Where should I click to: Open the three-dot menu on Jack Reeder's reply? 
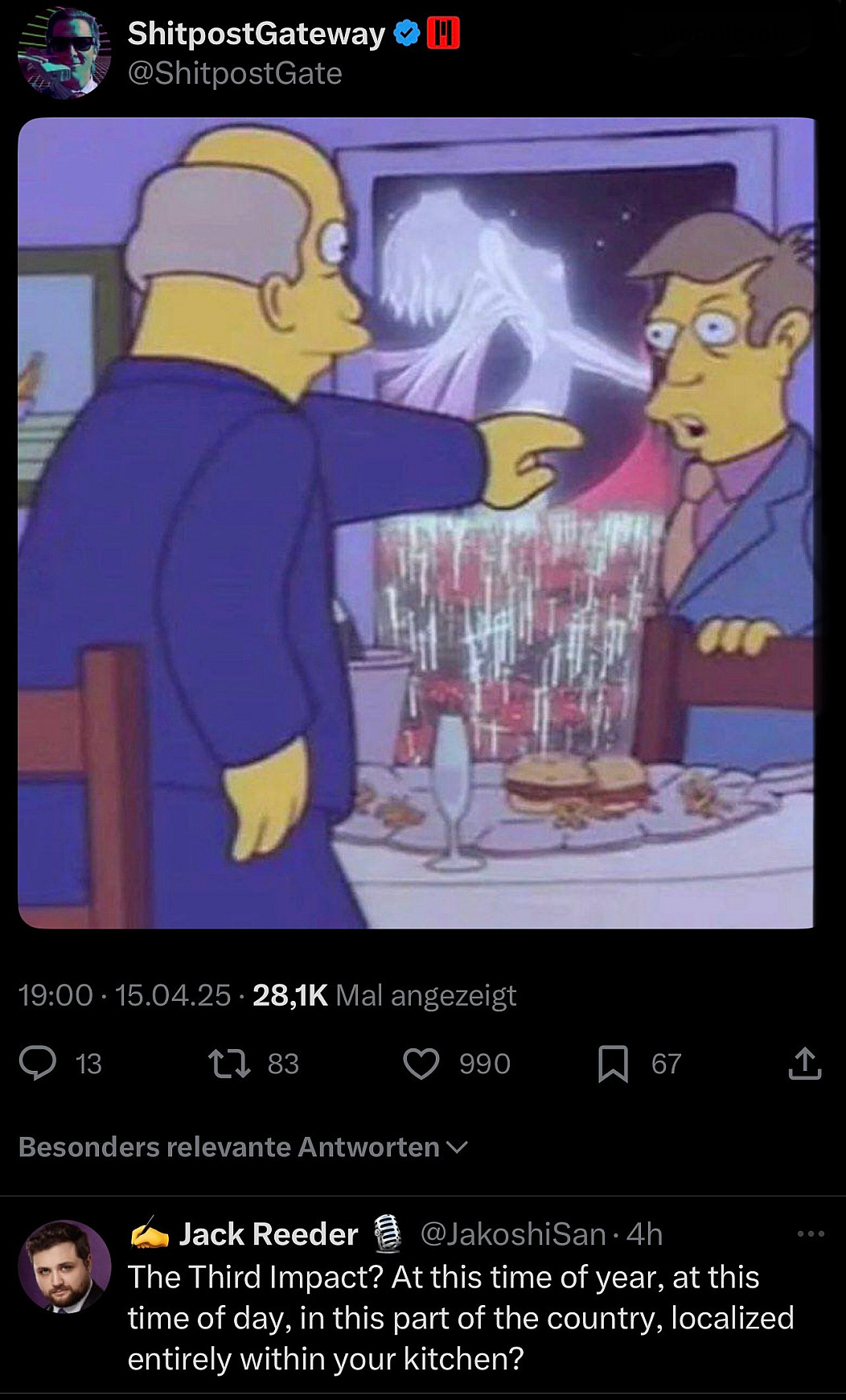pos(811,1233)
